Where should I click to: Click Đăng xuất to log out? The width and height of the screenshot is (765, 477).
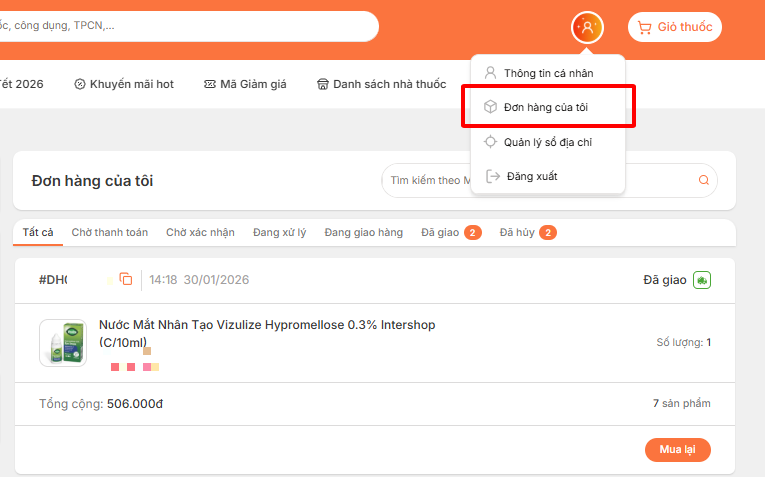531,176
